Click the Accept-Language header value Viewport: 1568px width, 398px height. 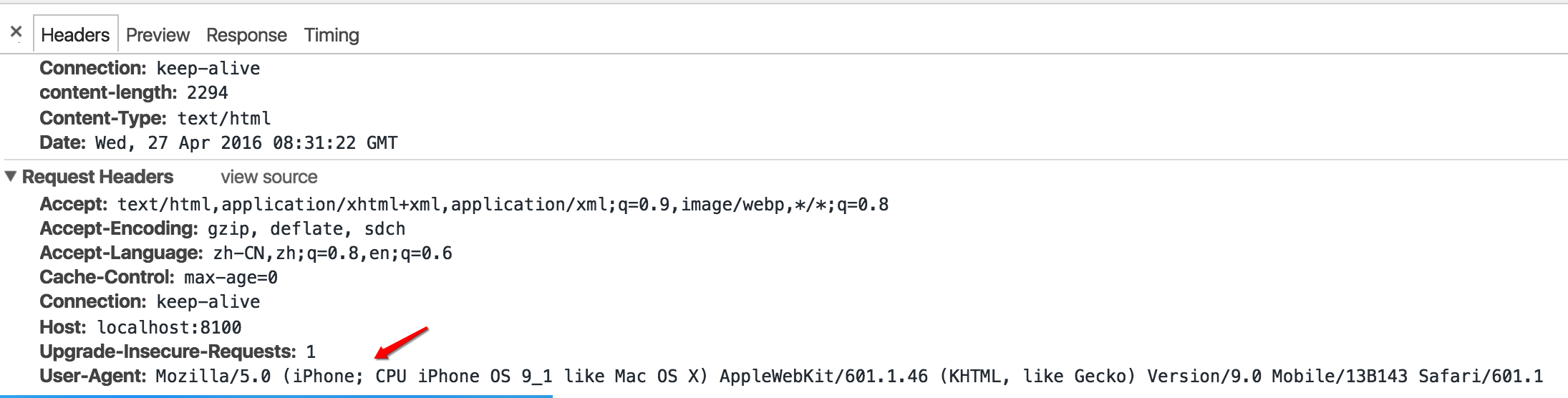point(332,253)
